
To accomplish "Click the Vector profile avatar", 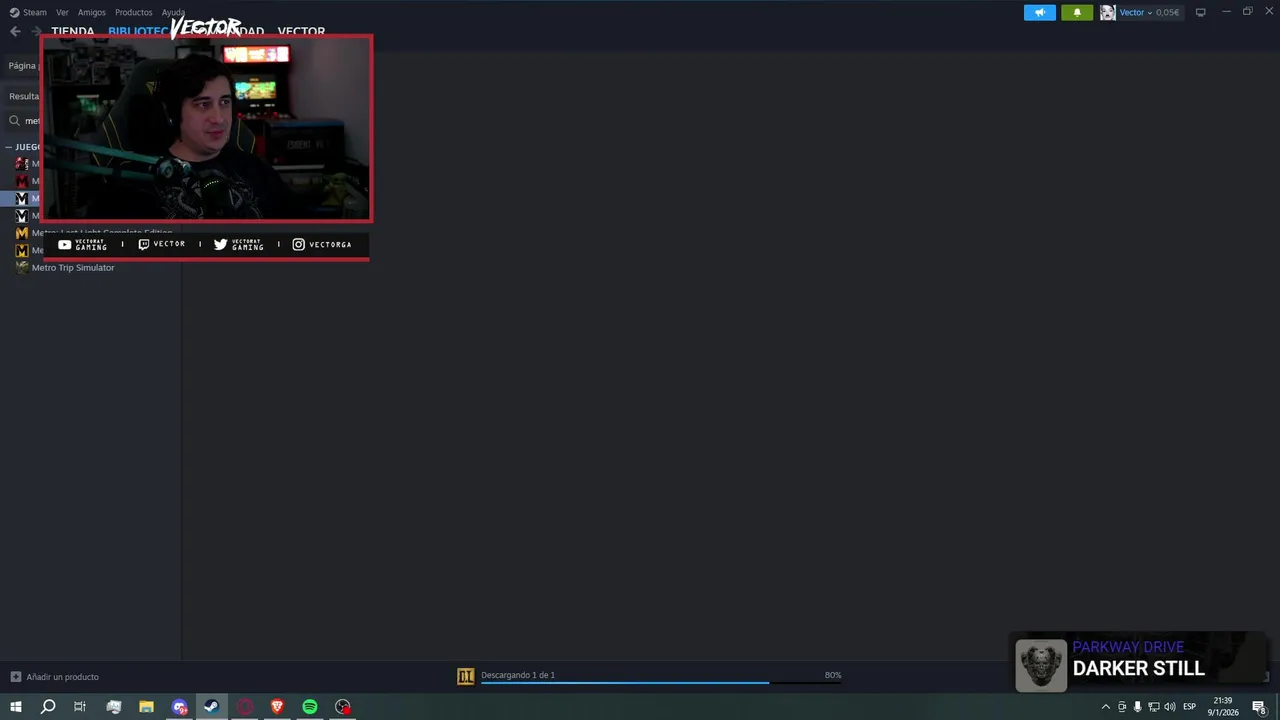I will click(1108, 12).
